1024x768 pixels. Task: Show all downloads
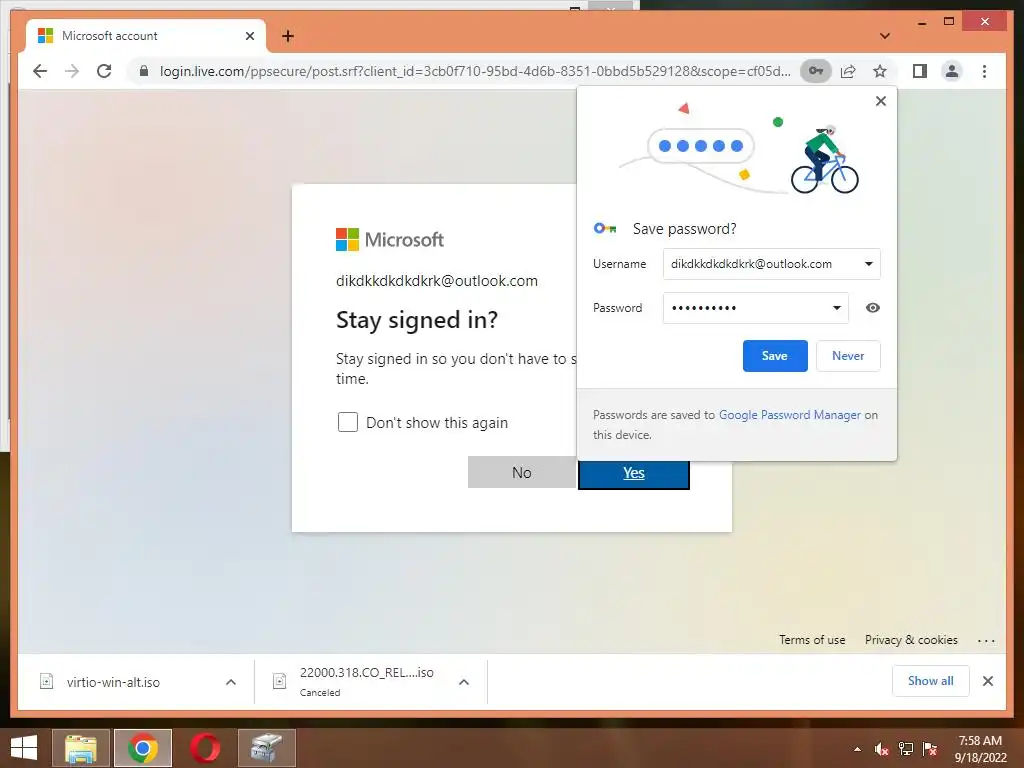931,681
